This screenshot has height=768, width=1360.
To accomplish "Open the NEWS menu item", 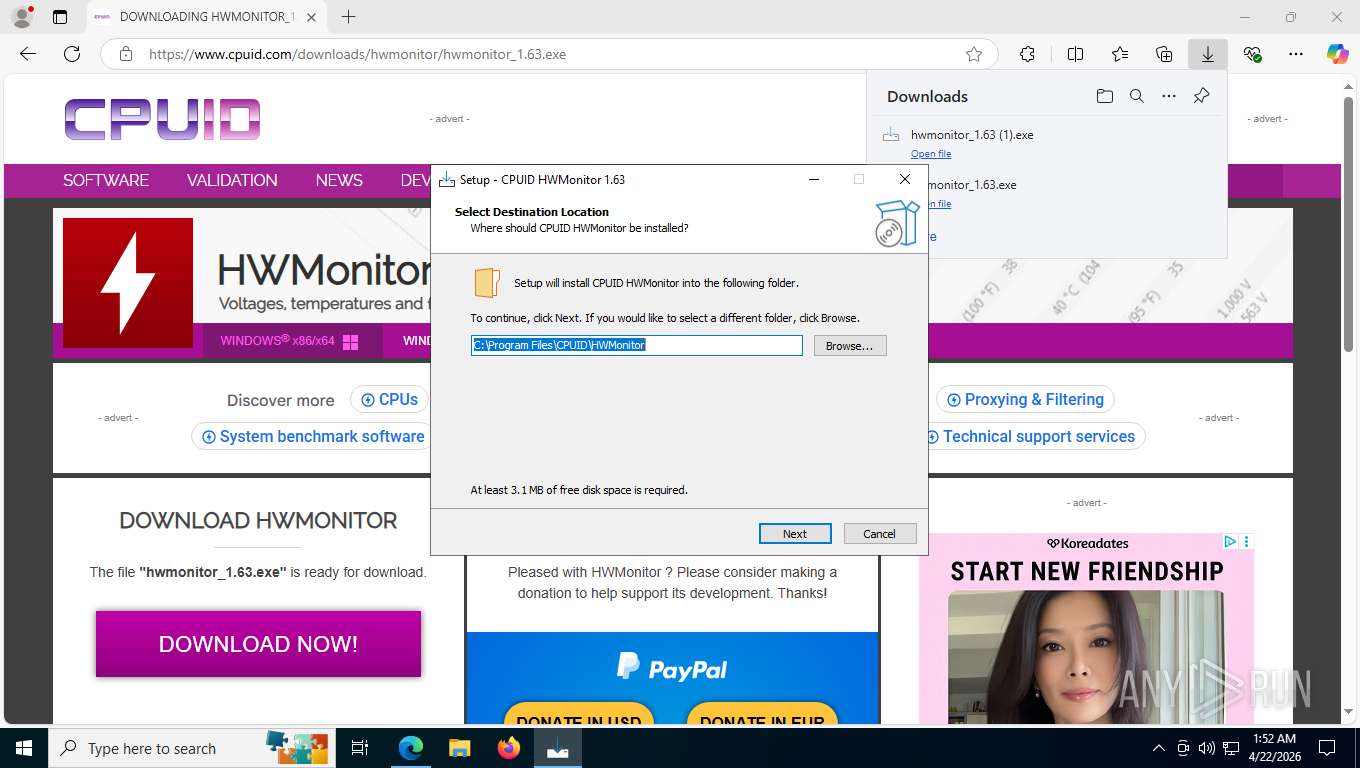I will [339, 180].
